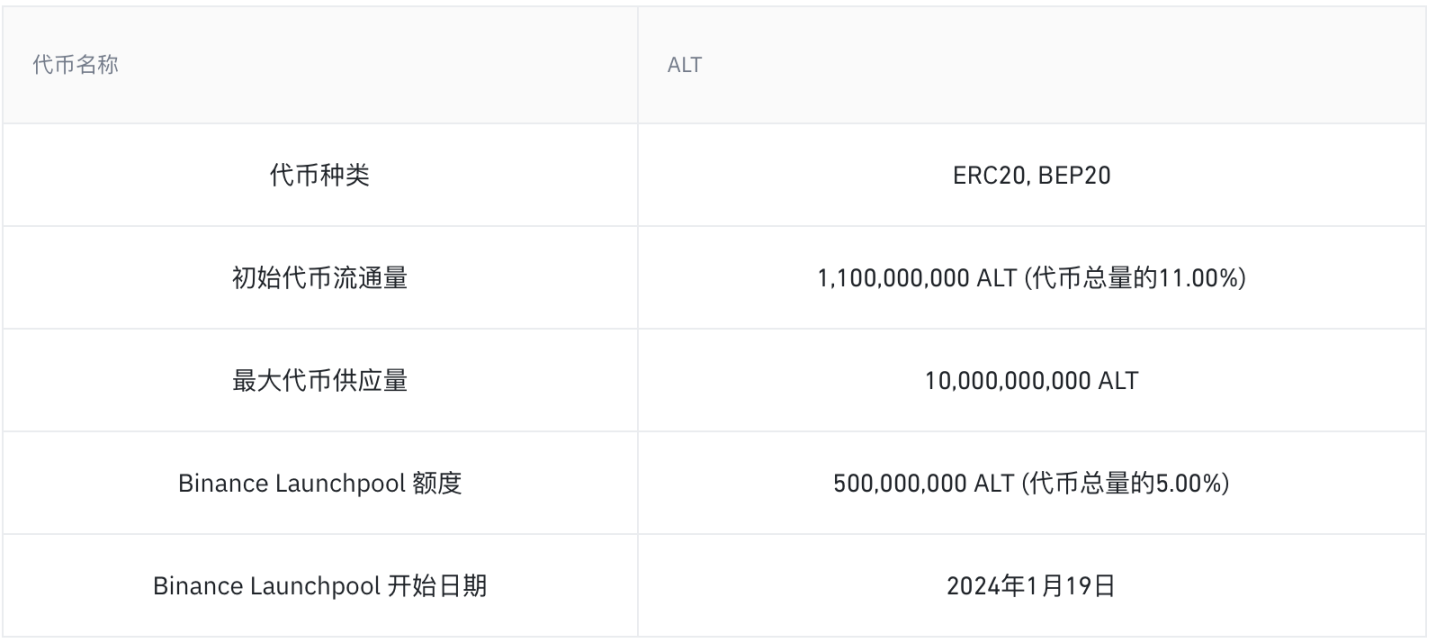Viewport: 1436px width, 643px height.
Task: Click the 初始代币流通量 label
Action: click(320, 278)
